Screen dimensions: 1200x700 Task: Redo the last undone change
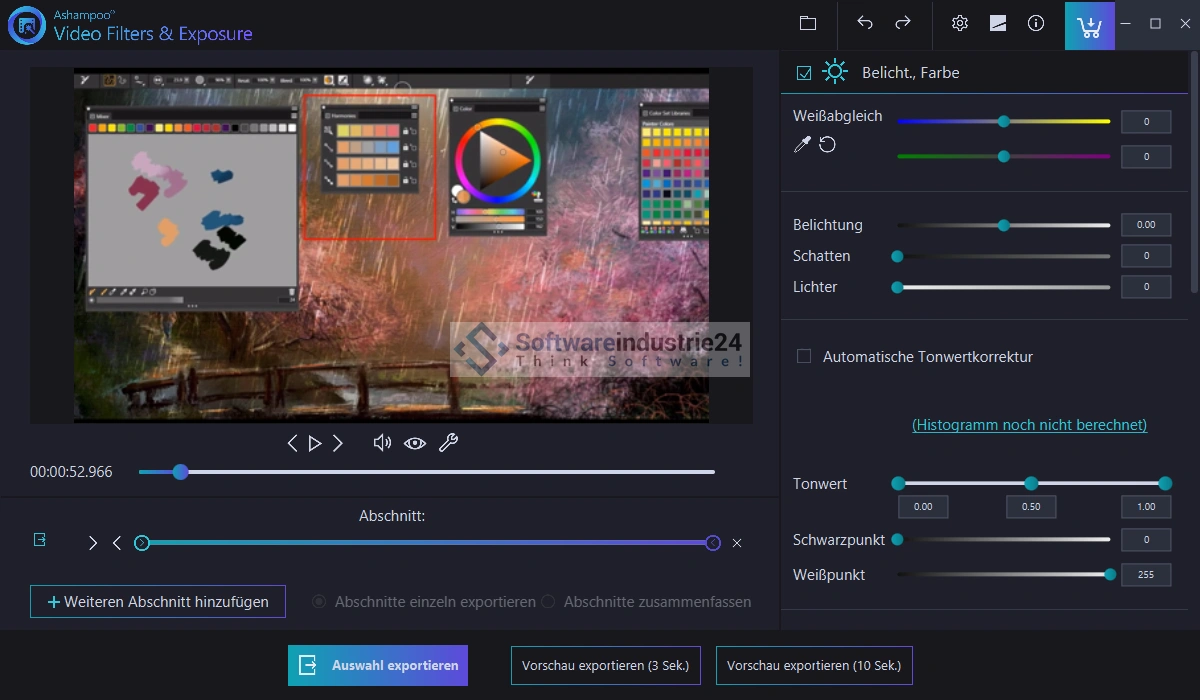903,23
